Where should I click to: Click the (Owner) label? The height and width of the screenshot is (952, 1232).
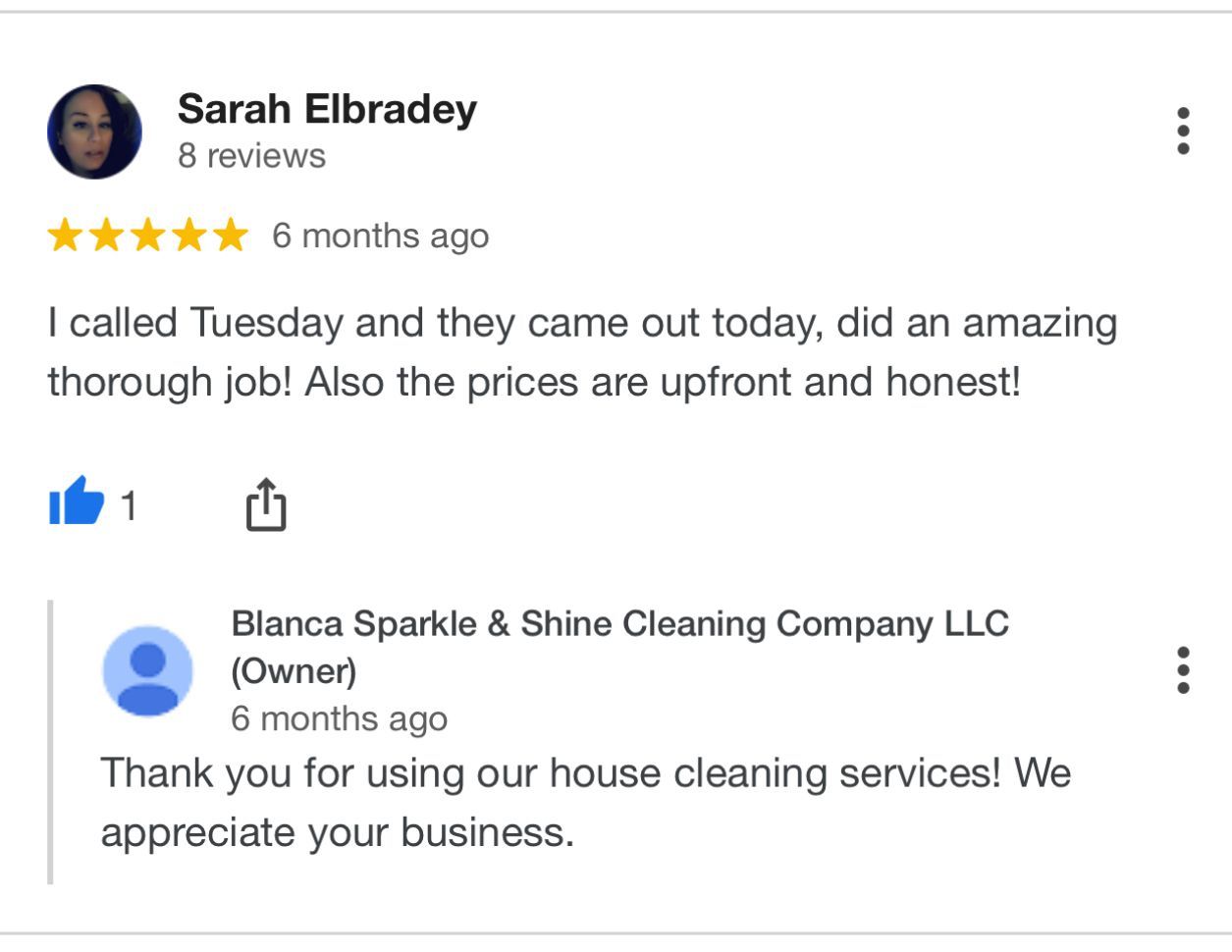pyautogui.click(x=294, y=671)
